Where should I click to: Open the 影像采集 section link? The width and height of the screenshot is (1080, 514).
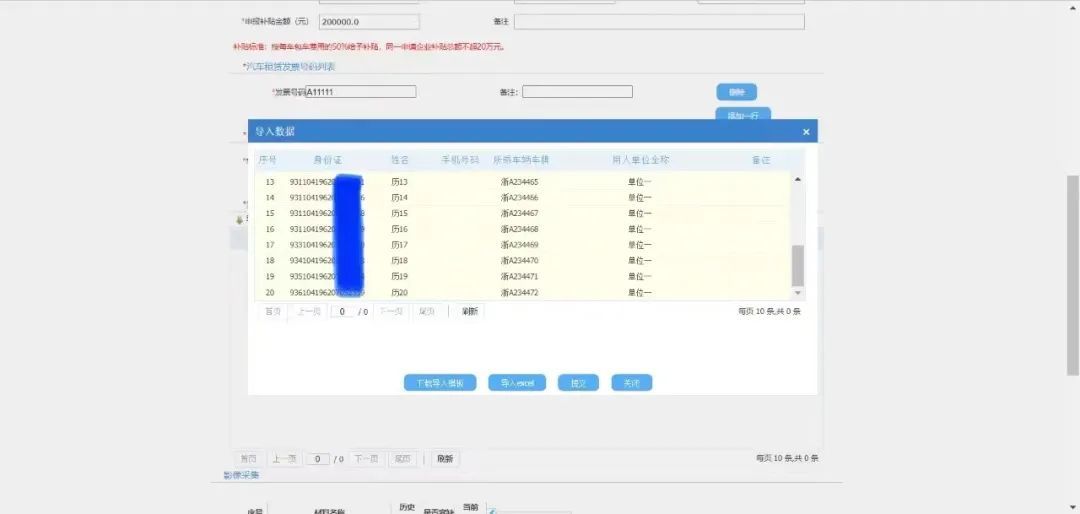[241, 475]
